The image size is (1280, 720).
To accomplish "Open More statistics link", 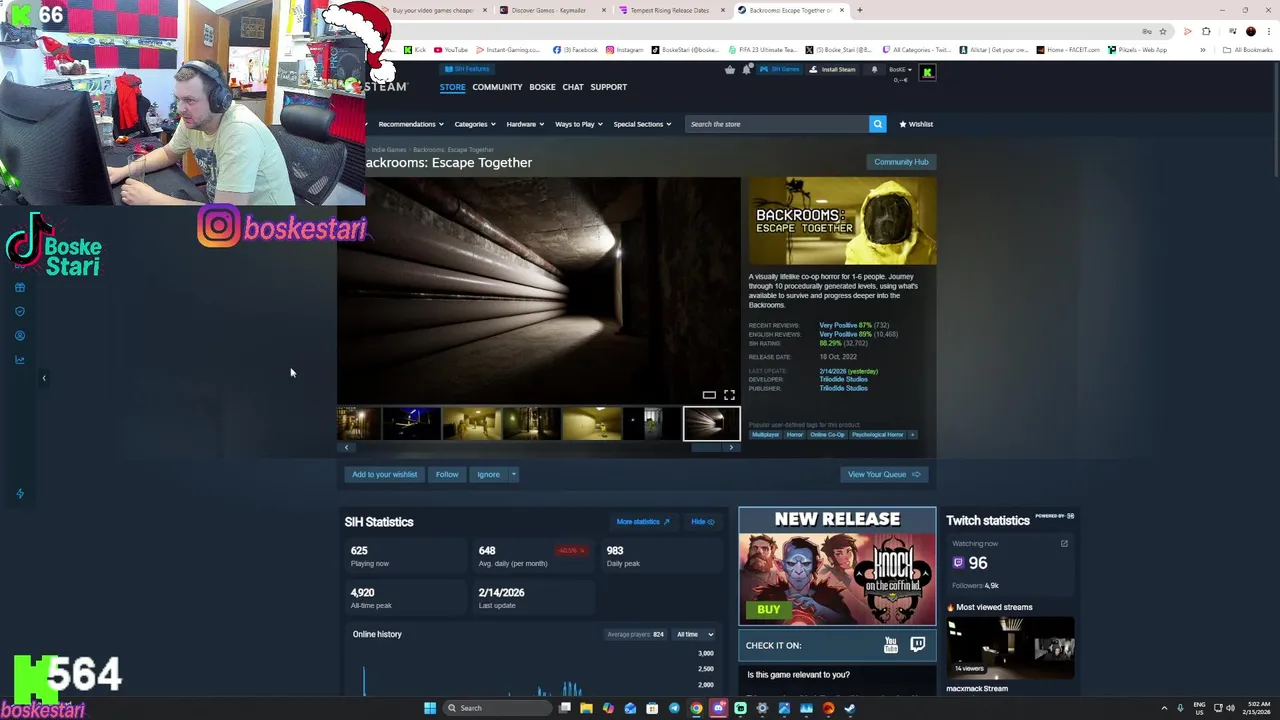I will click(x=643, y=522).
